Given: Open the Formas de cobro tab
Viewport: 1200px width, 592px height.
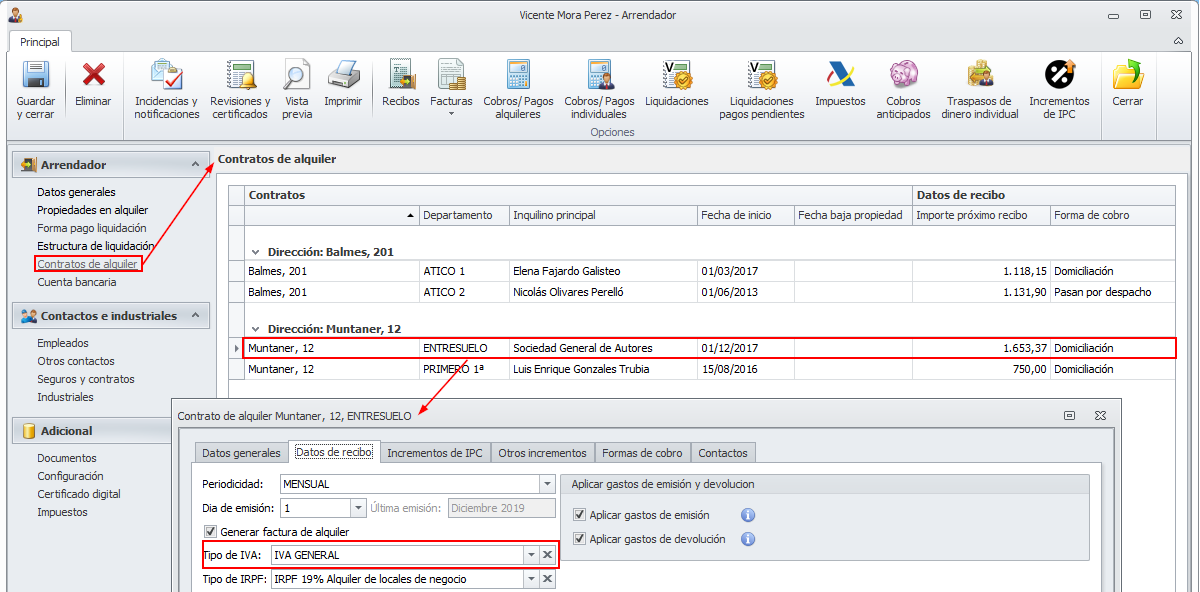Looking at the screenshot, I should (641, 453).
